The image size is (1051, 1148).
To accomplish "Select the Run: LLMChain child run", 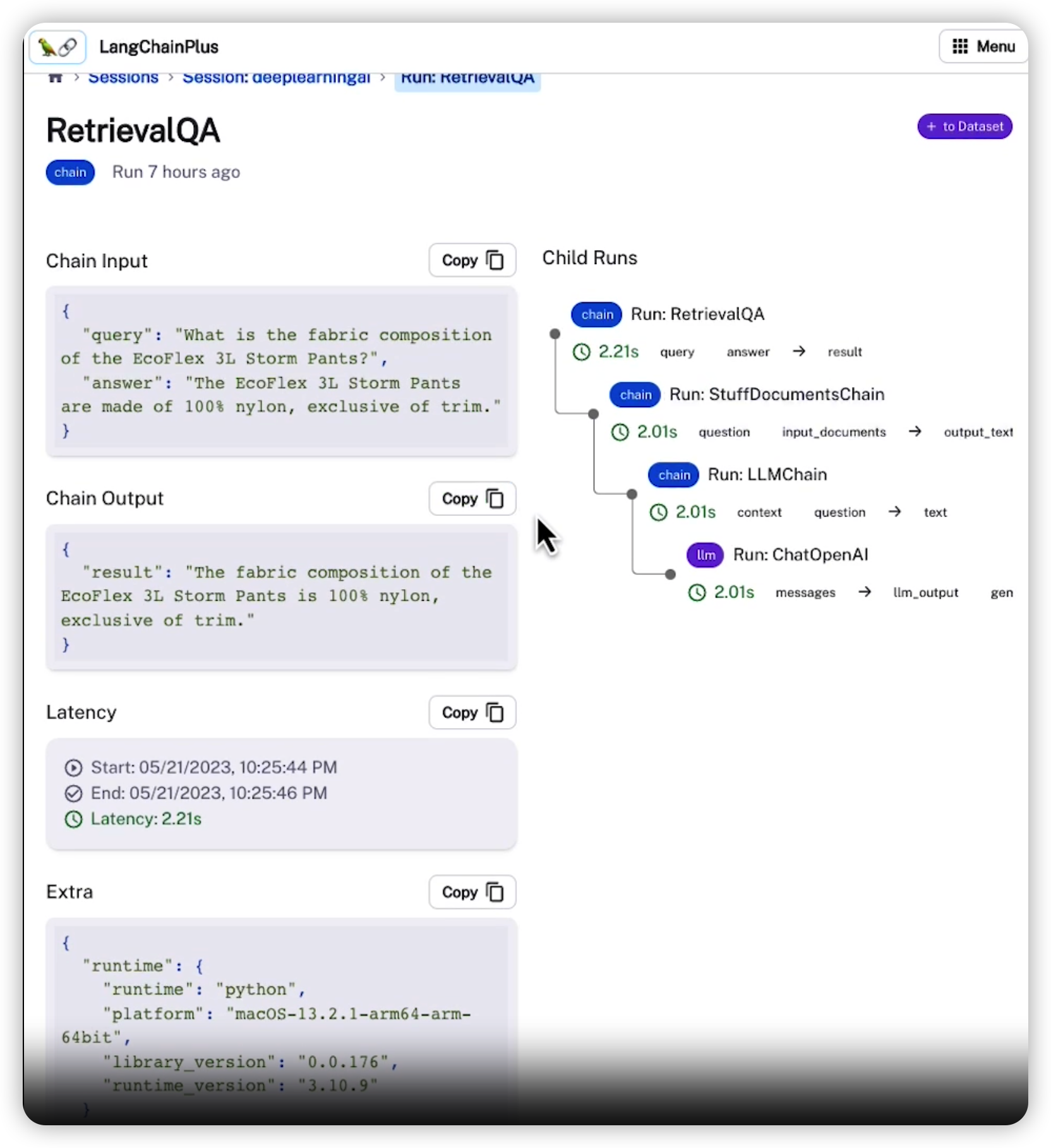I will [767, 474].
